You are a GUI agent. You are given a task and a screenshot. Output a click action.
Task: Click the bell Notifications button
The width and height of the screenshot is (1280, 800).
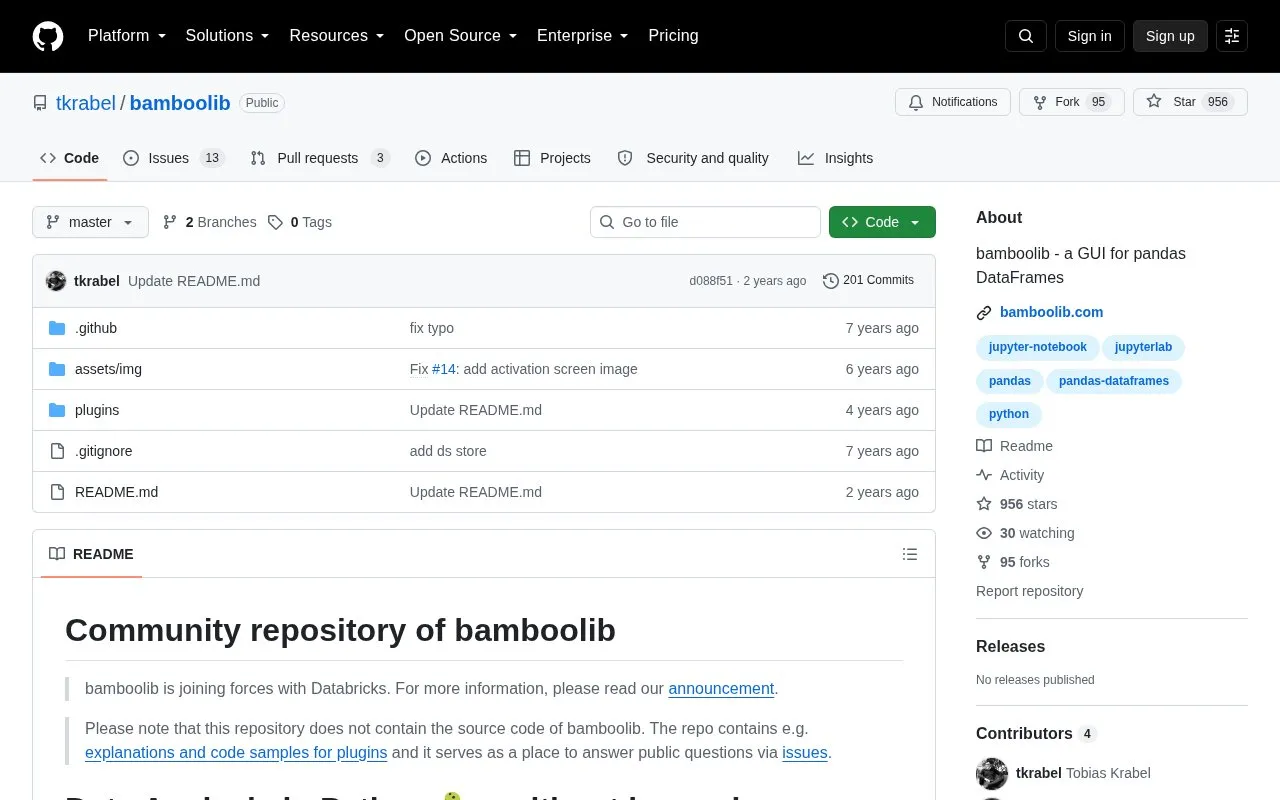pos(953,102)
